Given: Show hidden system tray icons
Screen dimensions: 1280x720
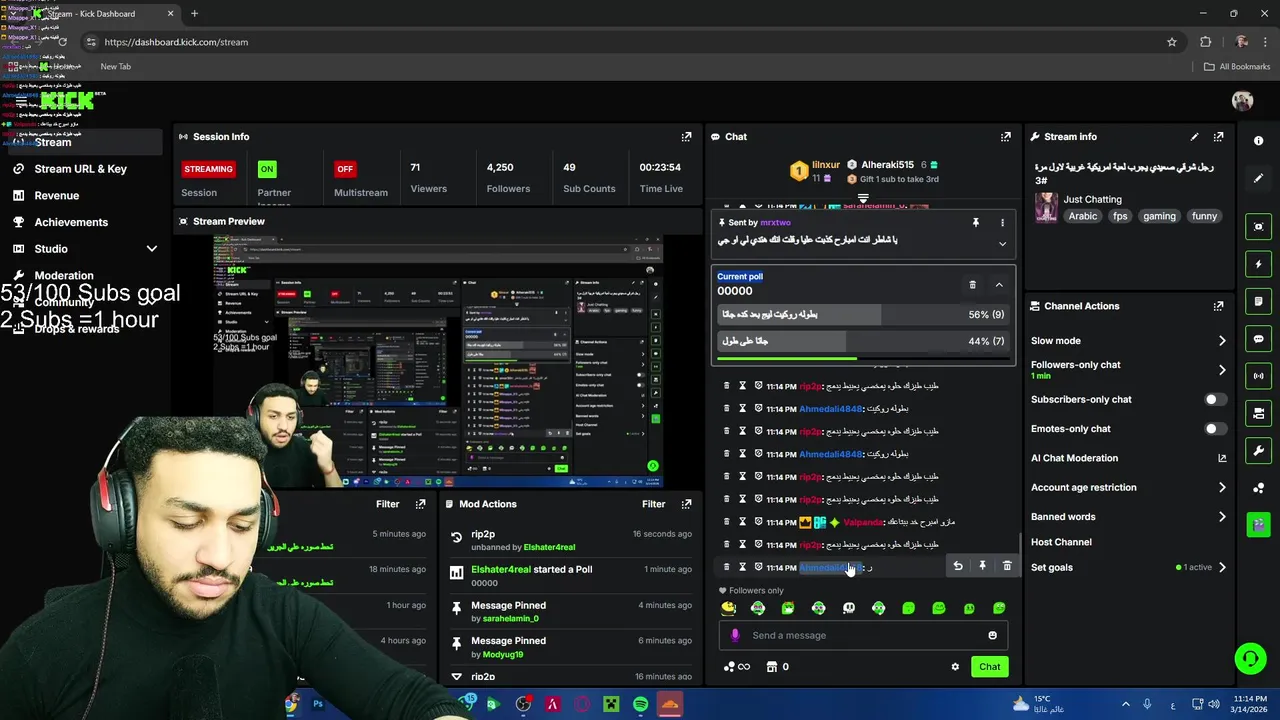Looking at the screenshot, I should (x=1125, y=704).
